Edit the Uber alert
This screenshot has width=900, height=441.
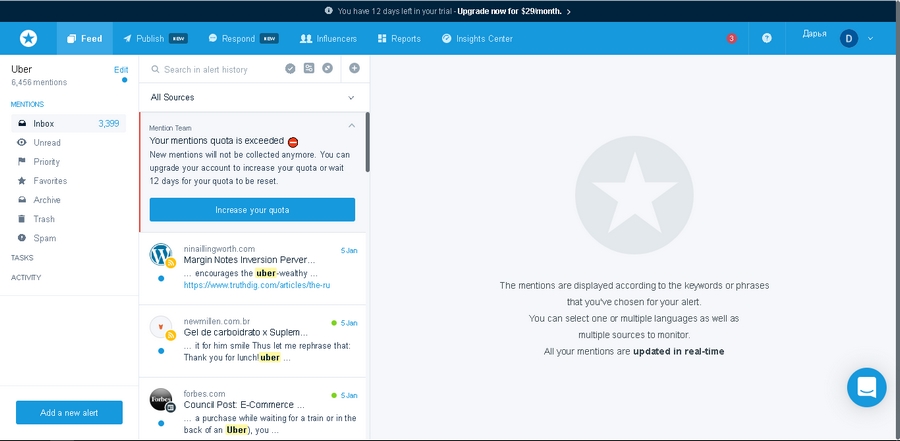coord(121,69)
